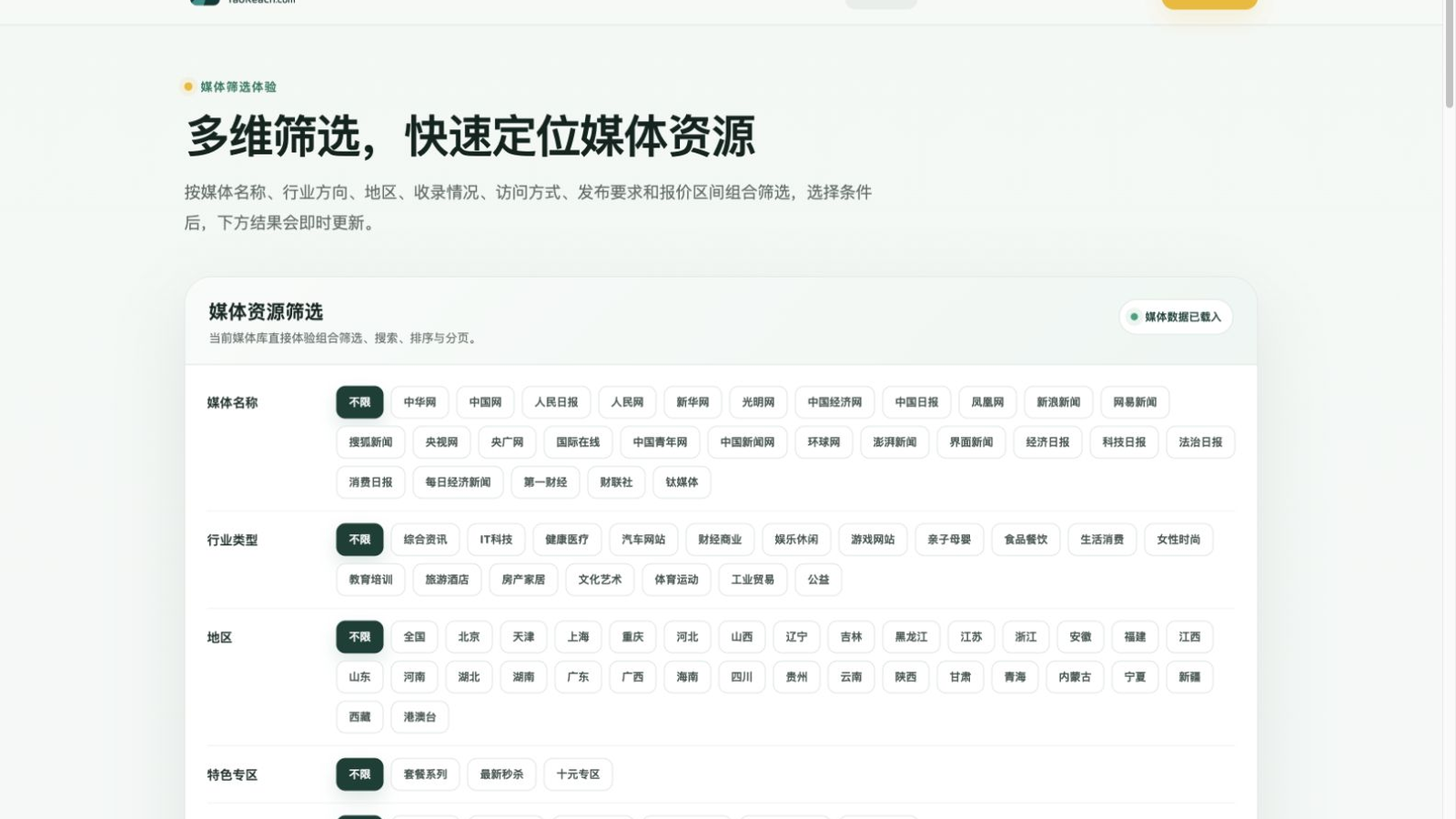Screen dimensions: 1456x819
Task: Select "不限" in the 媒体名称 row
Action: click(359, 402)
